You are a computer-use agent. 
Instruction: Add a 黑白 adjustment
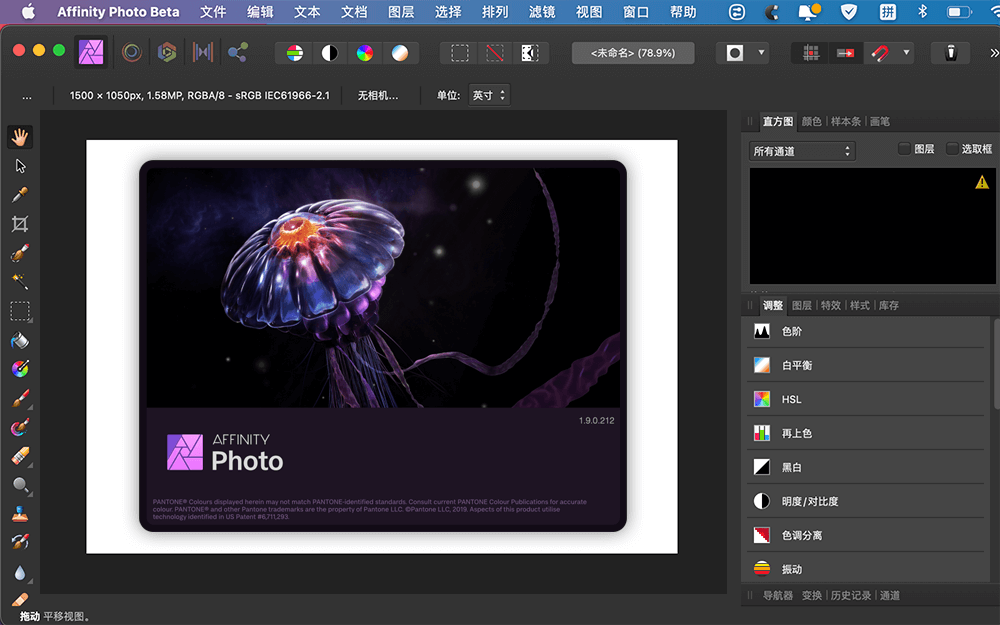click(865, 467)
